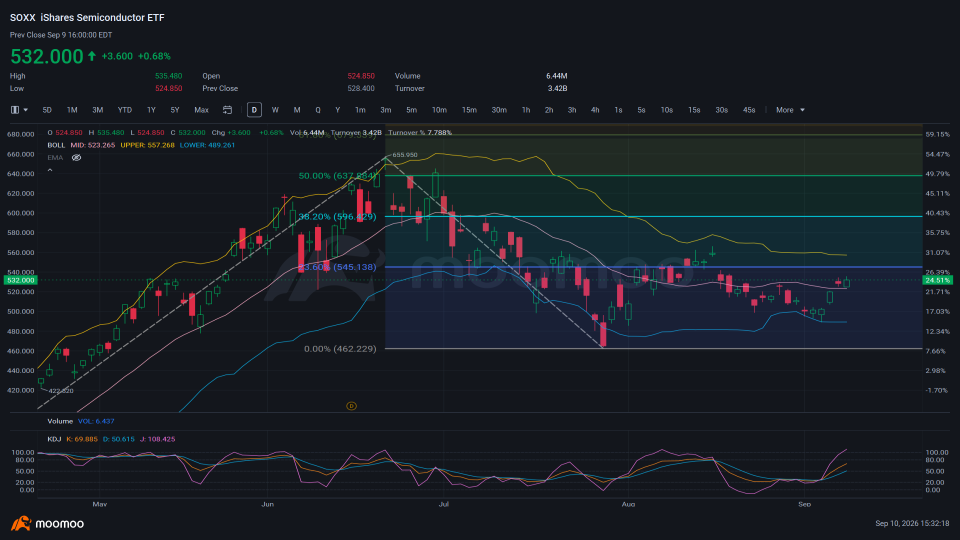This screenshot has width=960, height=540.
Task: Click the 38.20% Fibonacci level label
Action: click(337, 217)
